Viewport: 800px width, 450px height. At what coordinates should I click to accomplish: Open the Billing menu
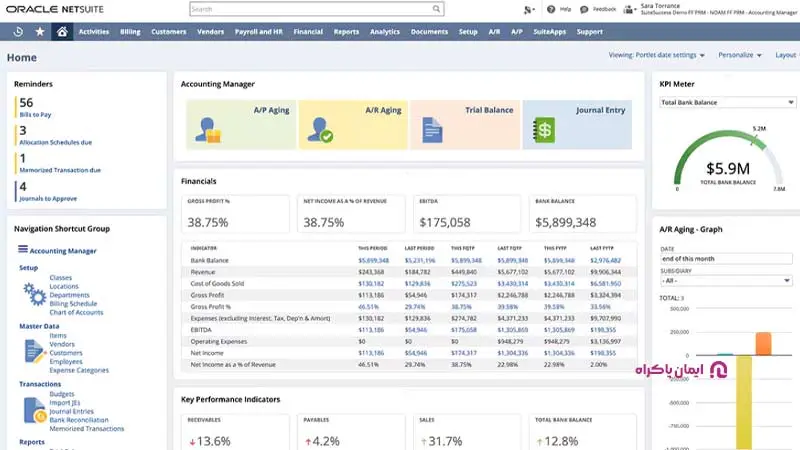pyautogui.click(x=130, y=32)
